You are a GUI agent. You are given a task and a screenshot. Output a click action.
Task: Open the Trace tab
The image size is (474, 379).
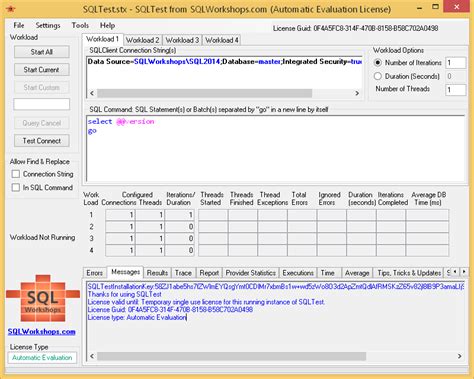click(183, 273)
